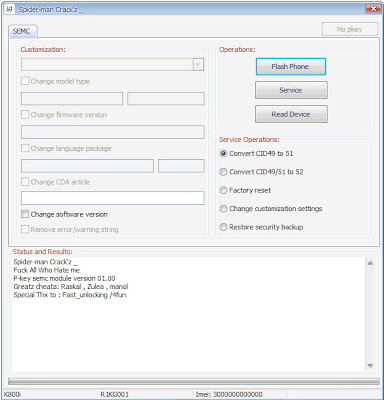The image size is (384, 400).
Task: Click the Read Device button
Action: [291, 114]
